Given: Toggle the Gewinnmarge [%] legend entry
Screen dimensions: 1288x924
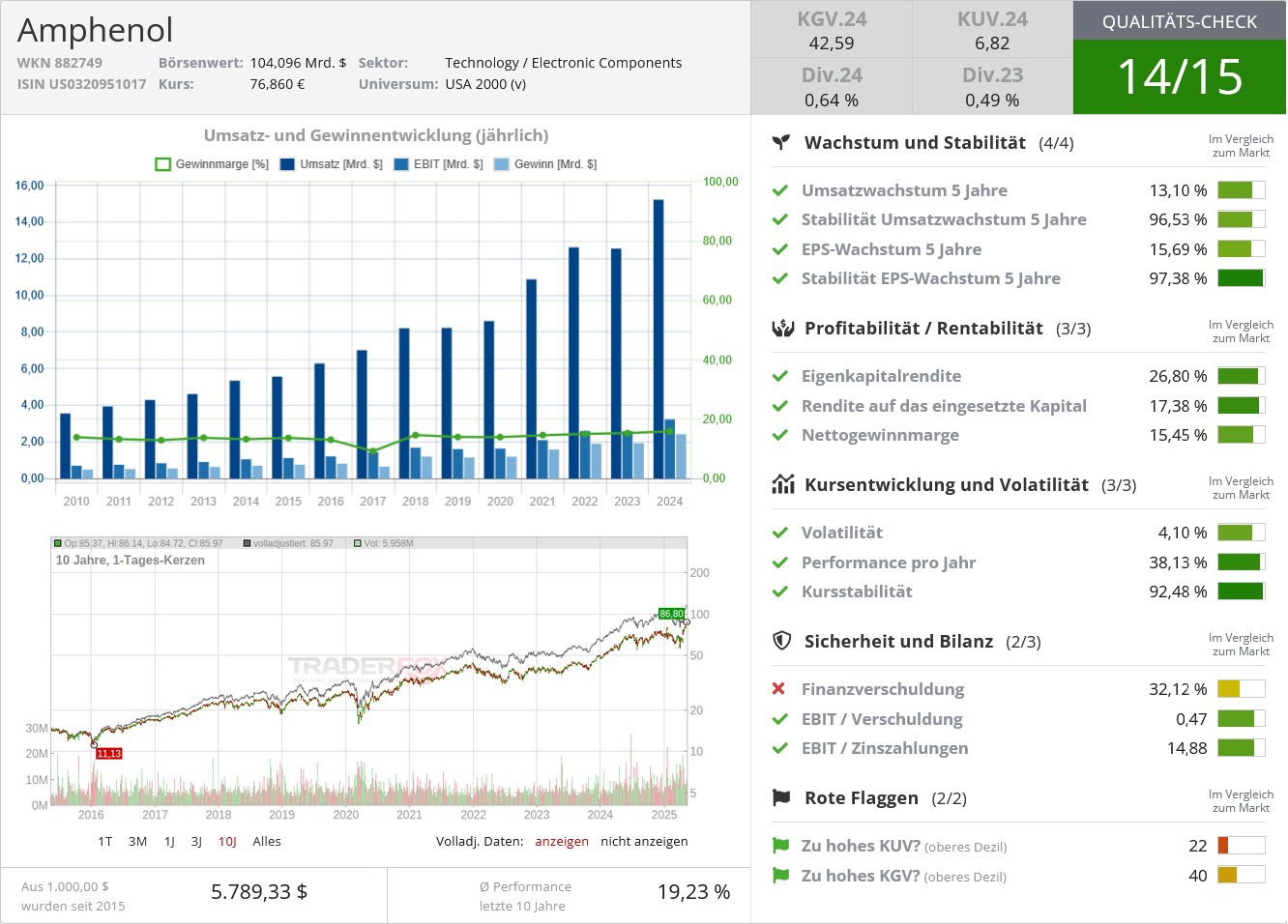Looking at the screenshot, I should click(x=212, y=164).
